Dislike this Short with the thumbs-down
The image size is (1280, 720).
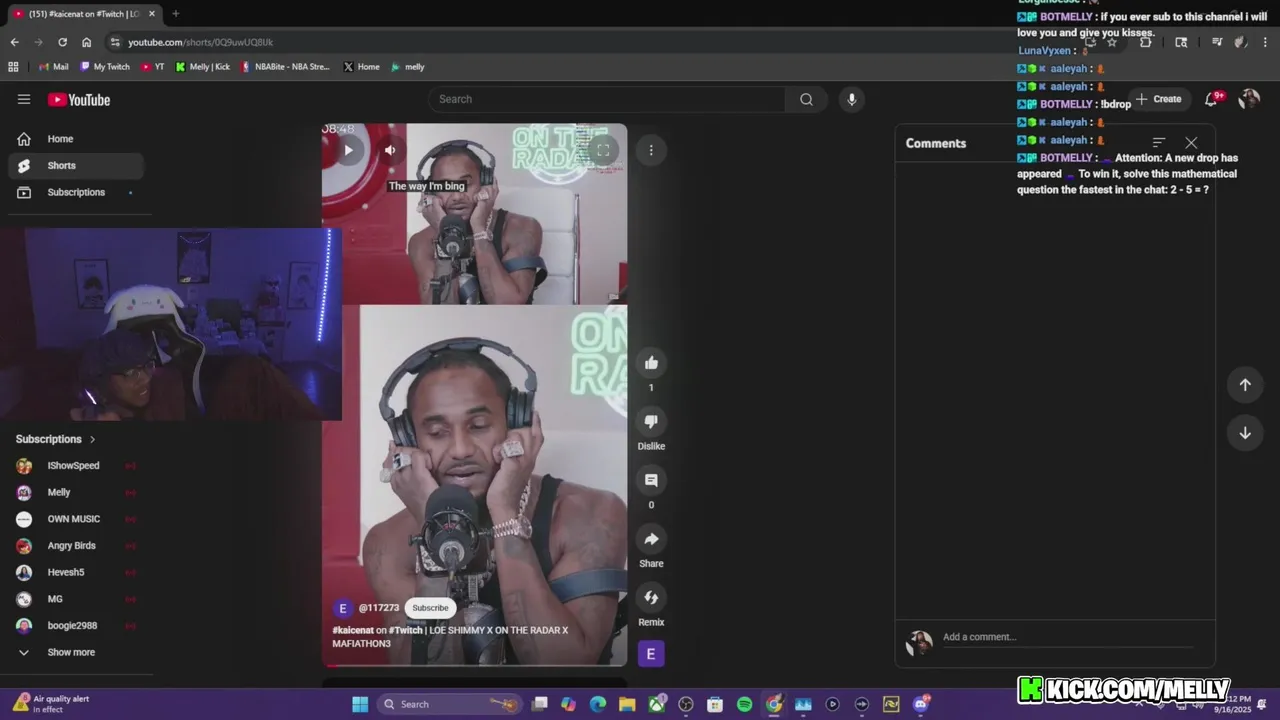tap(651, 422)
